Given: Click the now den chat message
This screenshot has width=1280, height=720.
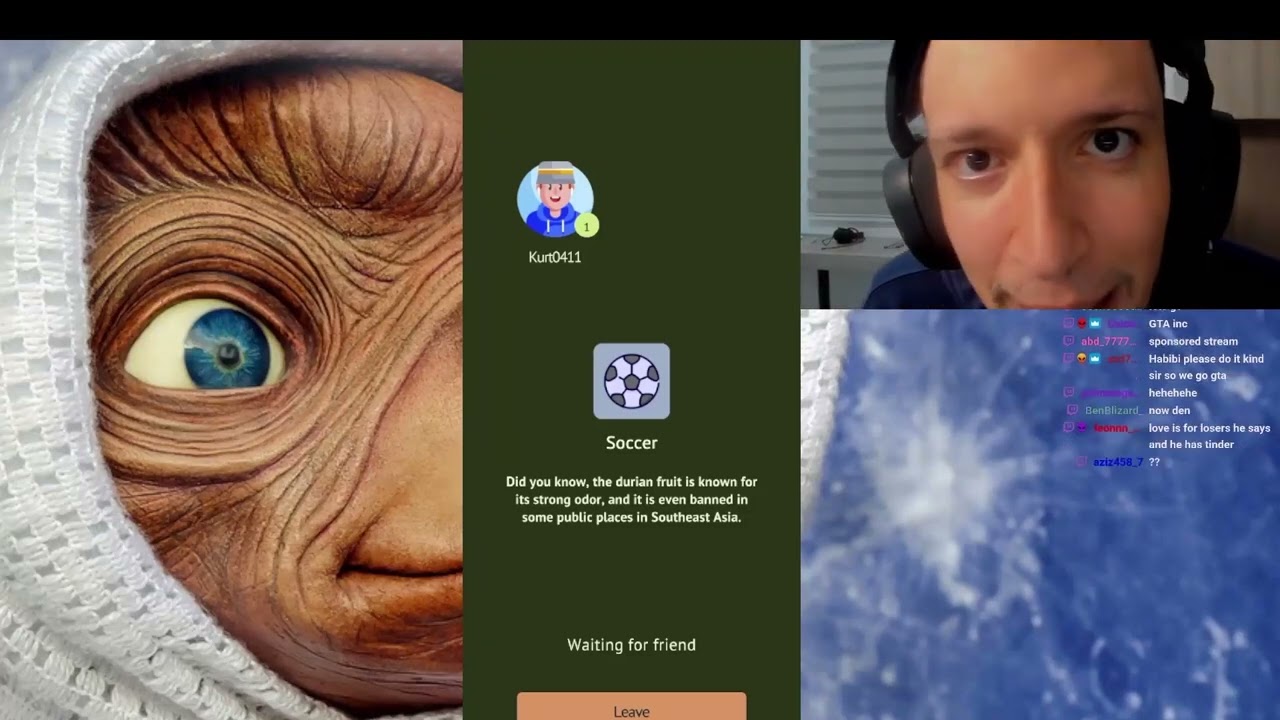Looking at the screenshot, I should pyautogui.click(x=1169, y=410).
